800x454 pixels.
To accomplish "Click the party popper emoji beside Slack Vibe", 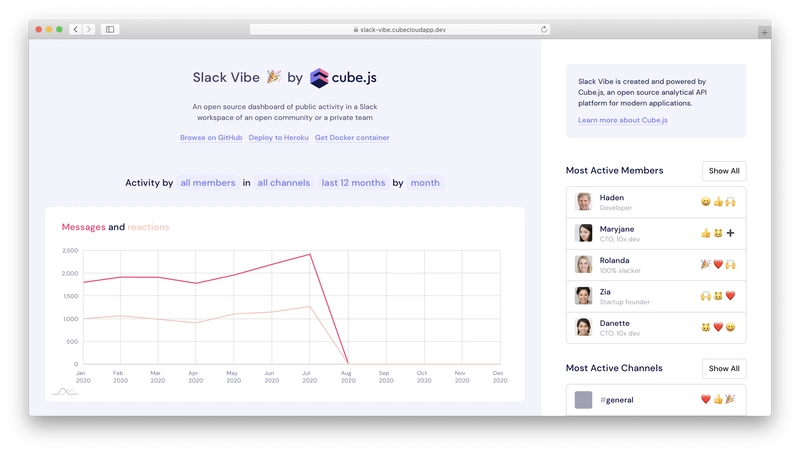I will (274, 77).
